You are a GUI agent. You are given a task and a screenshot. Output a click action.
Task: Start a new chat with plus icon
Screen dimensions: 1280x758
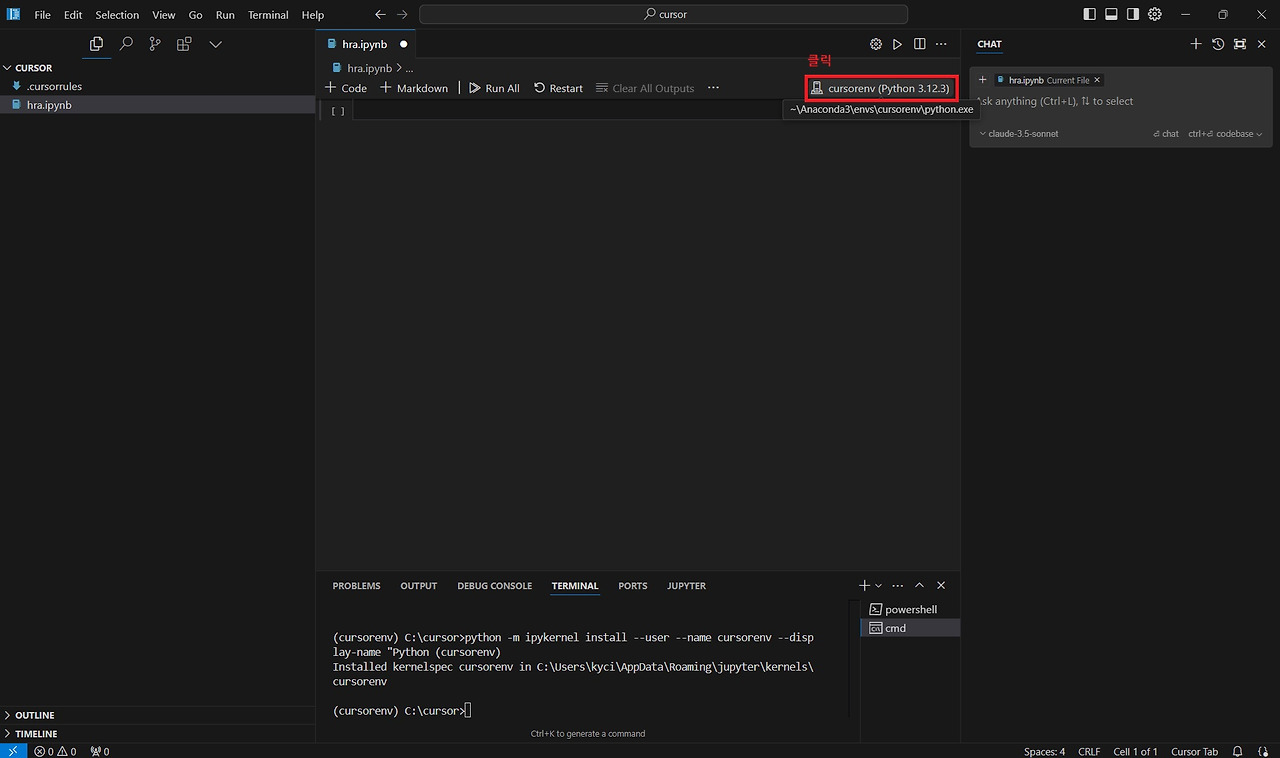(1196, 44)
